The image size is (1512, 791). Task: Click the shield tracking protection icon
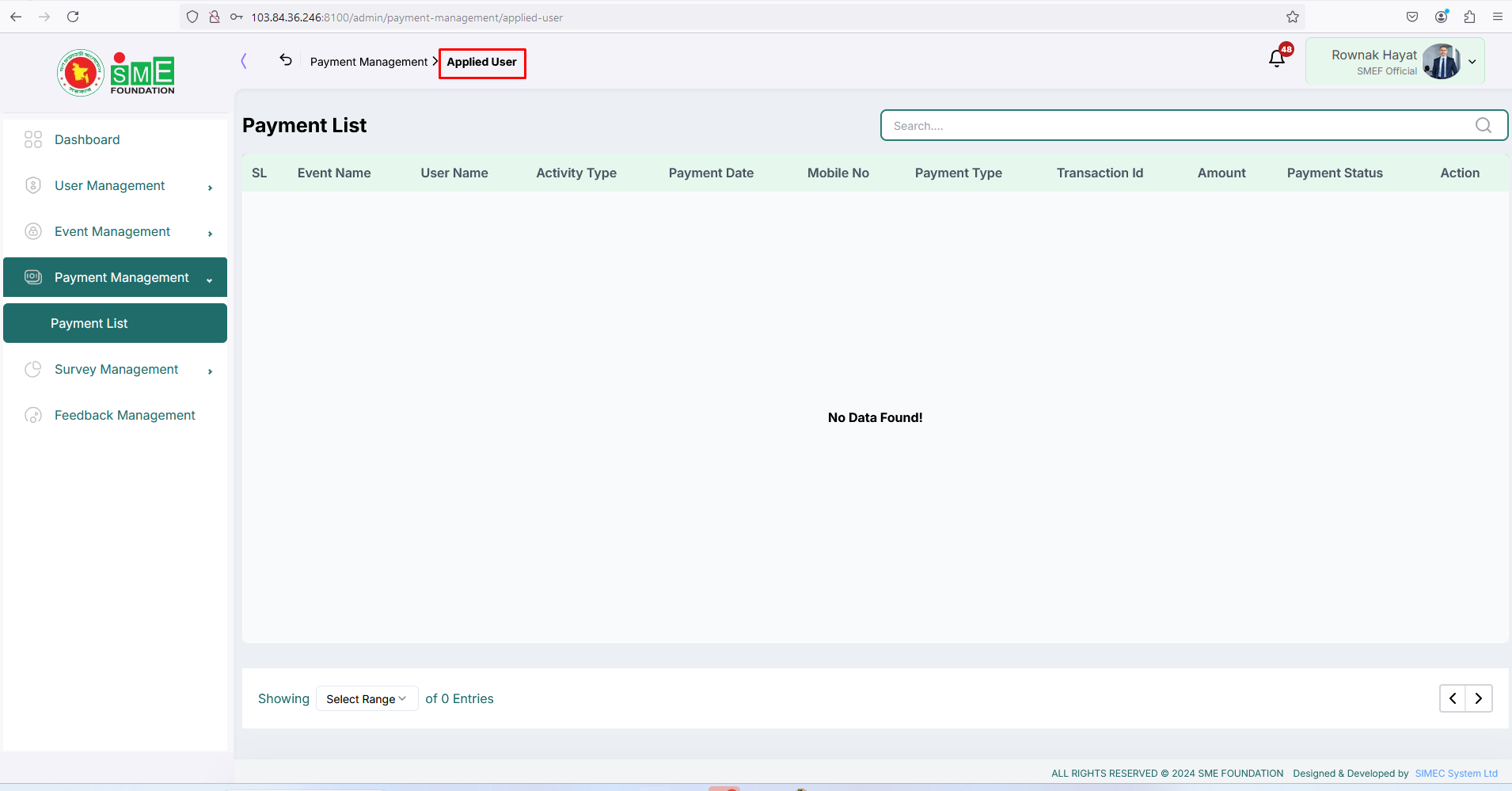click(x=192, y=17)
